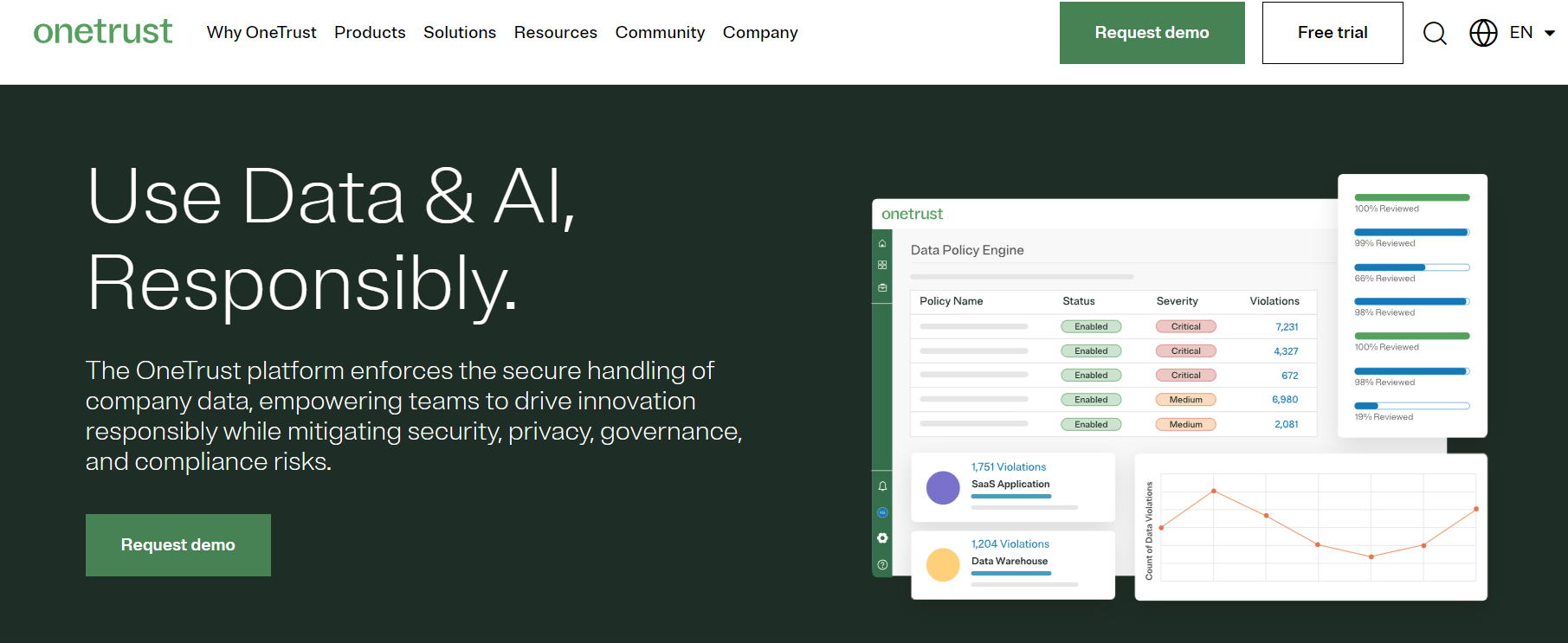This screenshot has height=643, width=1568.
Task: Expand the EN language dropdown arrow
Action: point(1550,33)
